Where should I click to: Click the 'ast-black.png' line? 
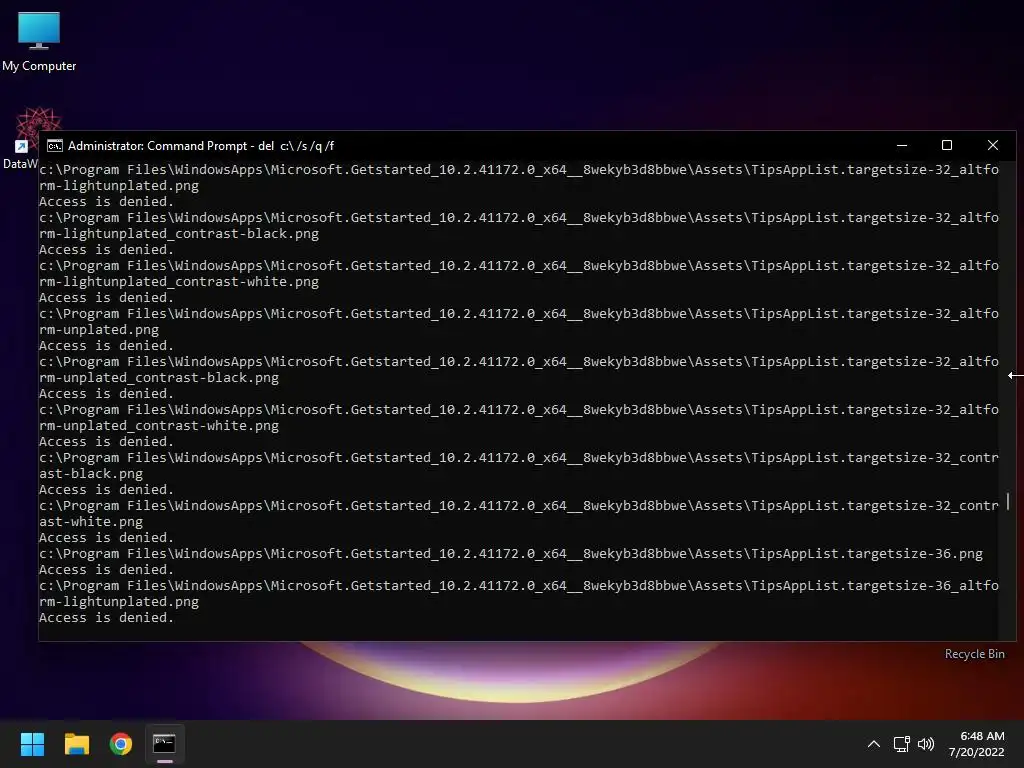[x=91, y=474]
